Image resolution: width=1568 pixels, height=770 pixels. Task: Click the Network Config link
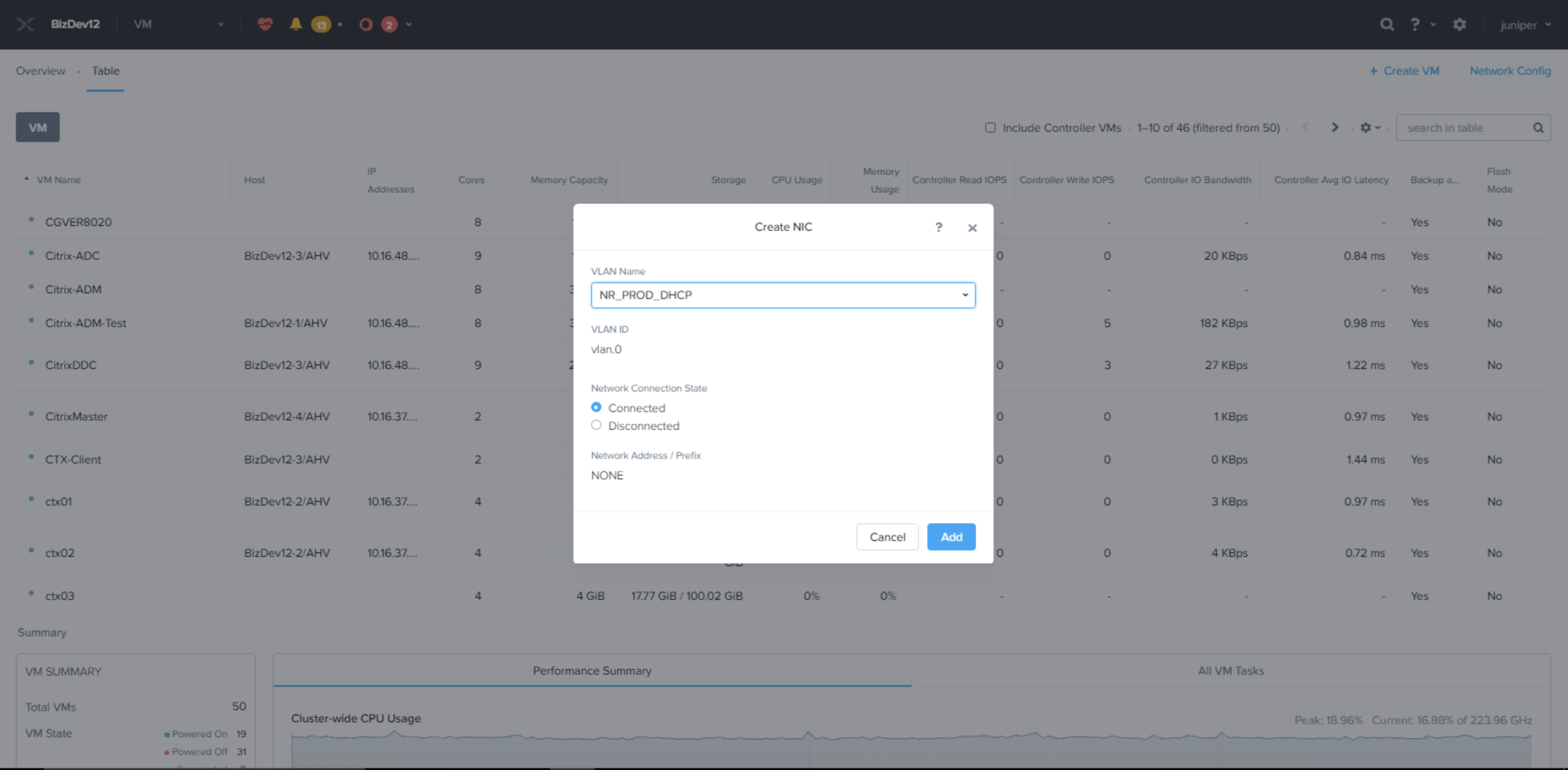point(1510,71)
